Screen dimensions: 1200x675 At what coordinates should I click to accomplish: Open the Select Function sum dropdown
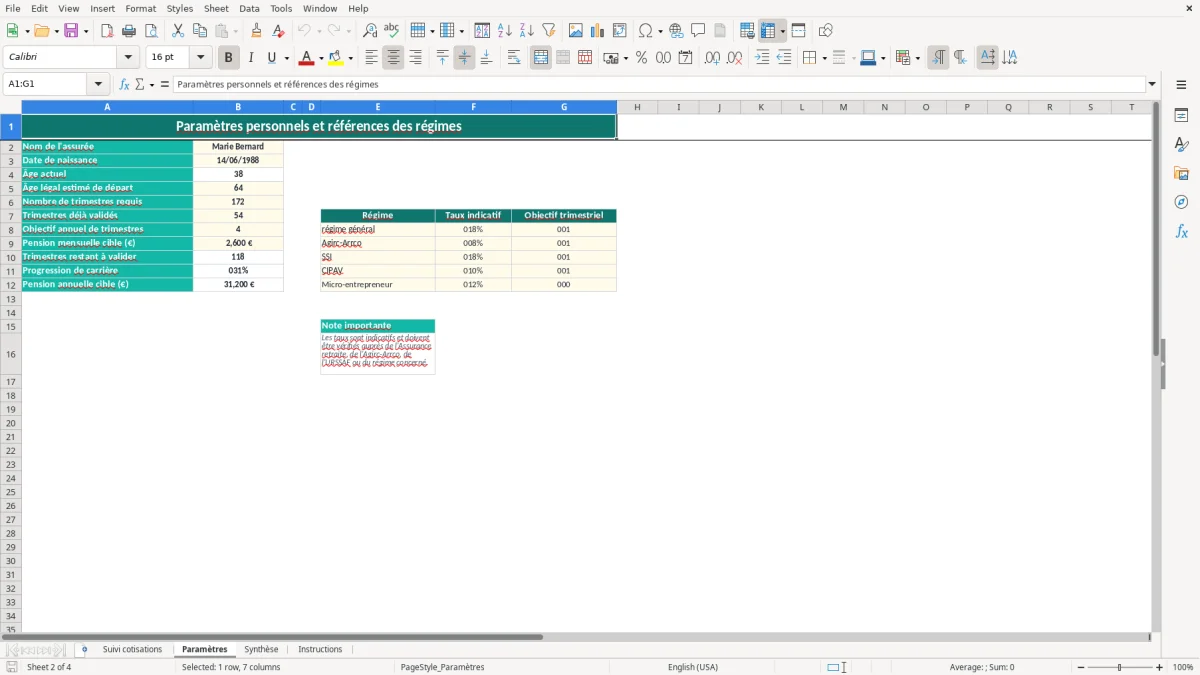(152, 84)
